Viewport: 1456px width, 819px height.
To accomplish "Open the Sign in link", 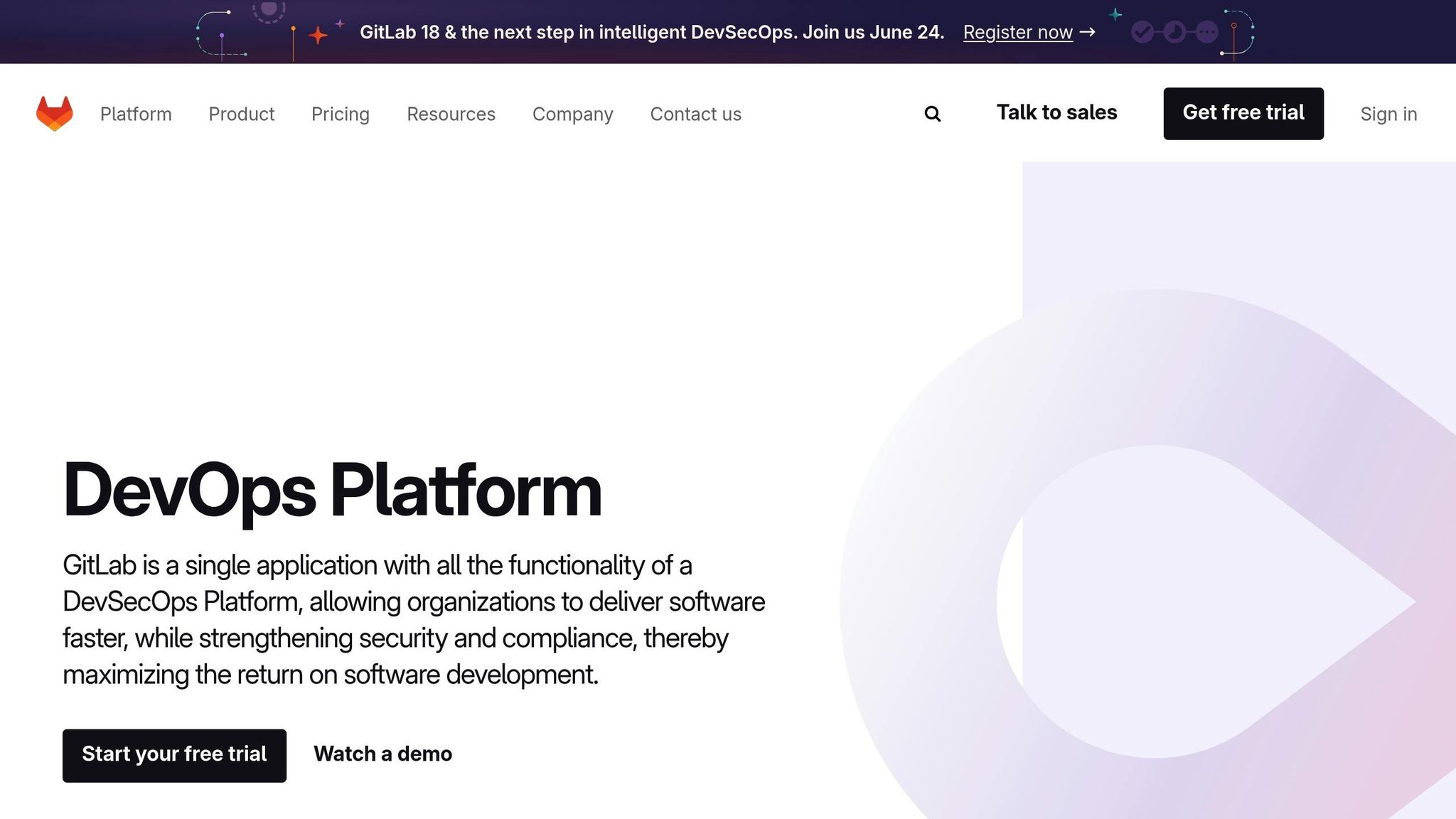I will (x=1388, y=114).
